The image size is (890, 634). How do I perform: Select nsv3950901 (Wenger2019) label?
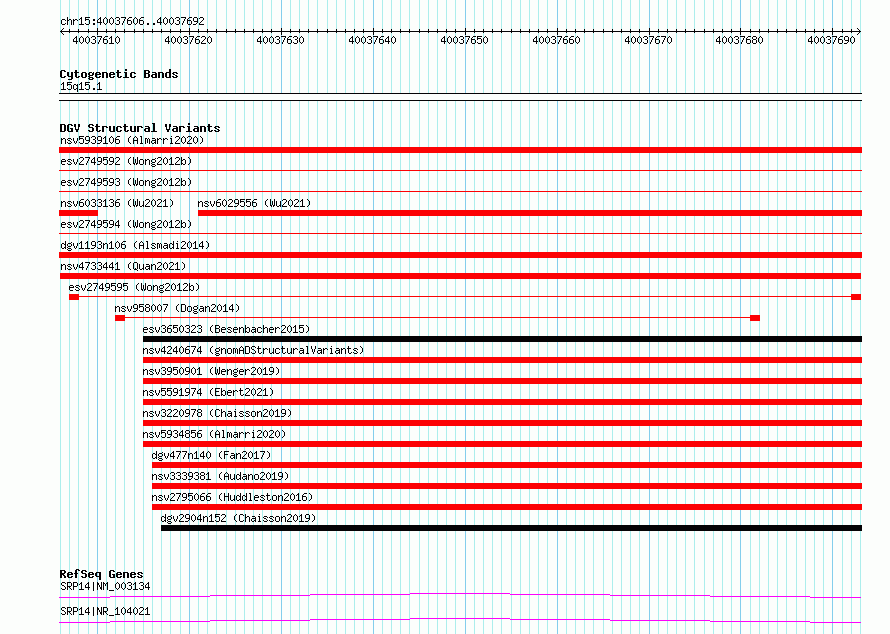coord(211,371)
